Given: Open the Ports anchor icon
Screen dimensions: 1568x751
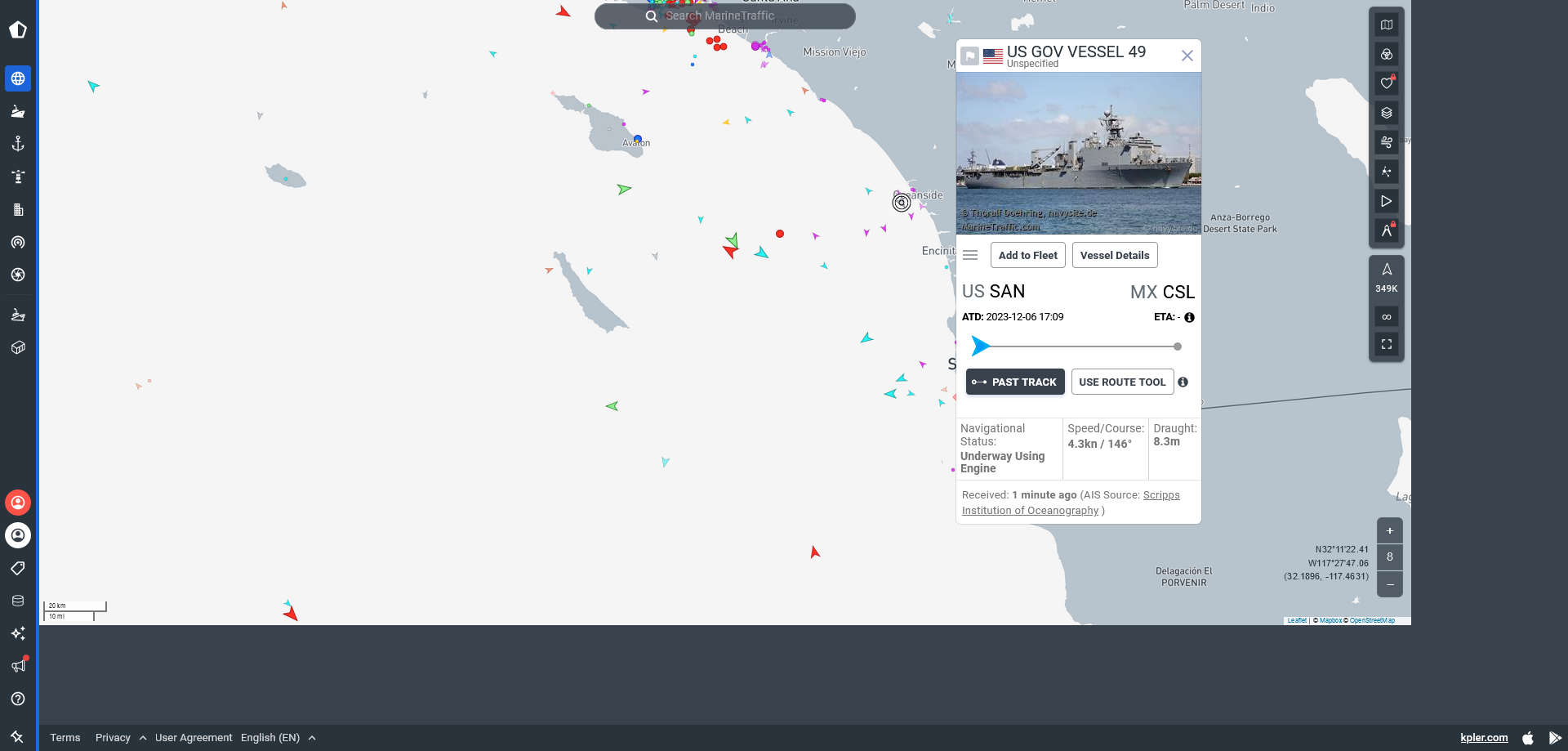Looking at the screenshot, I should (18, 144).
